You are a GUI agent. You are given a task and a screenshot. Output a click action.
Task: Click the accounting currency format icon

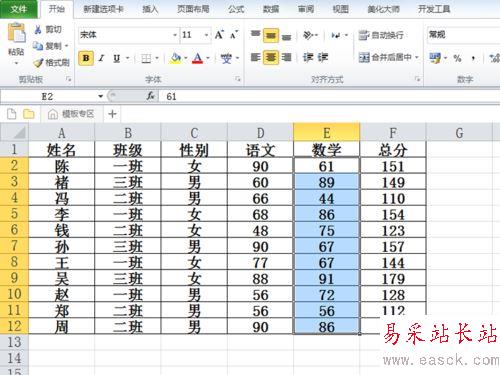pyautogui.click(x=435, y=58)
